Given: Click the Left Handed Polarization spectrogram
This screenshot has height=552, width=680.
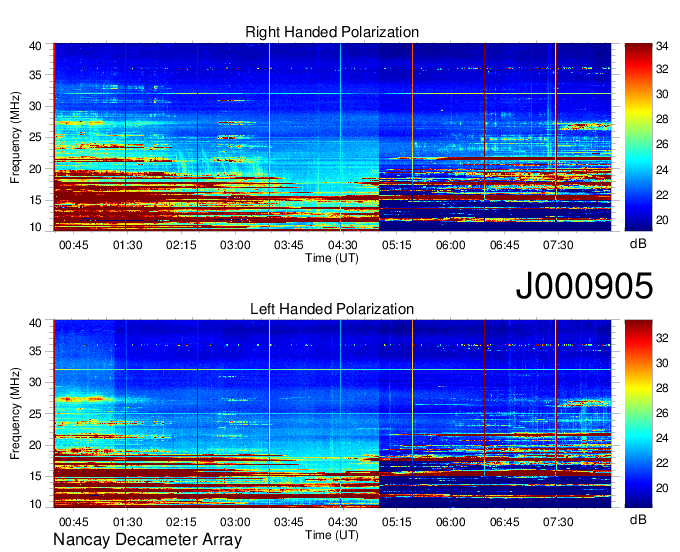Looking at the screenshot, I should (x=332, y=414).
